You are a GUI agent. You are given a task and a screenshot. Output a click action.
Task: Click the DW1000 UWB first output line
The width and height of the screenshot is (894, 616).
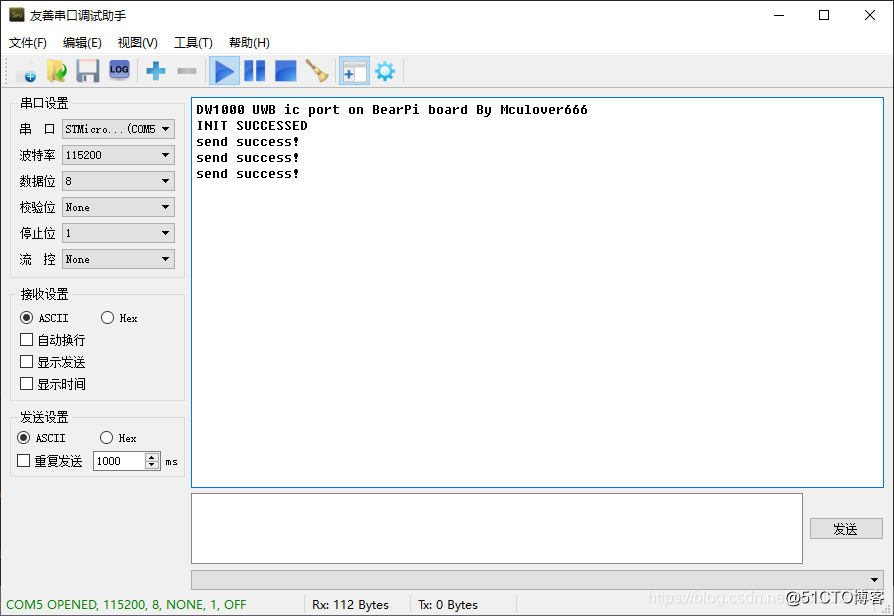pyautogui.click(x=392, y=110)
